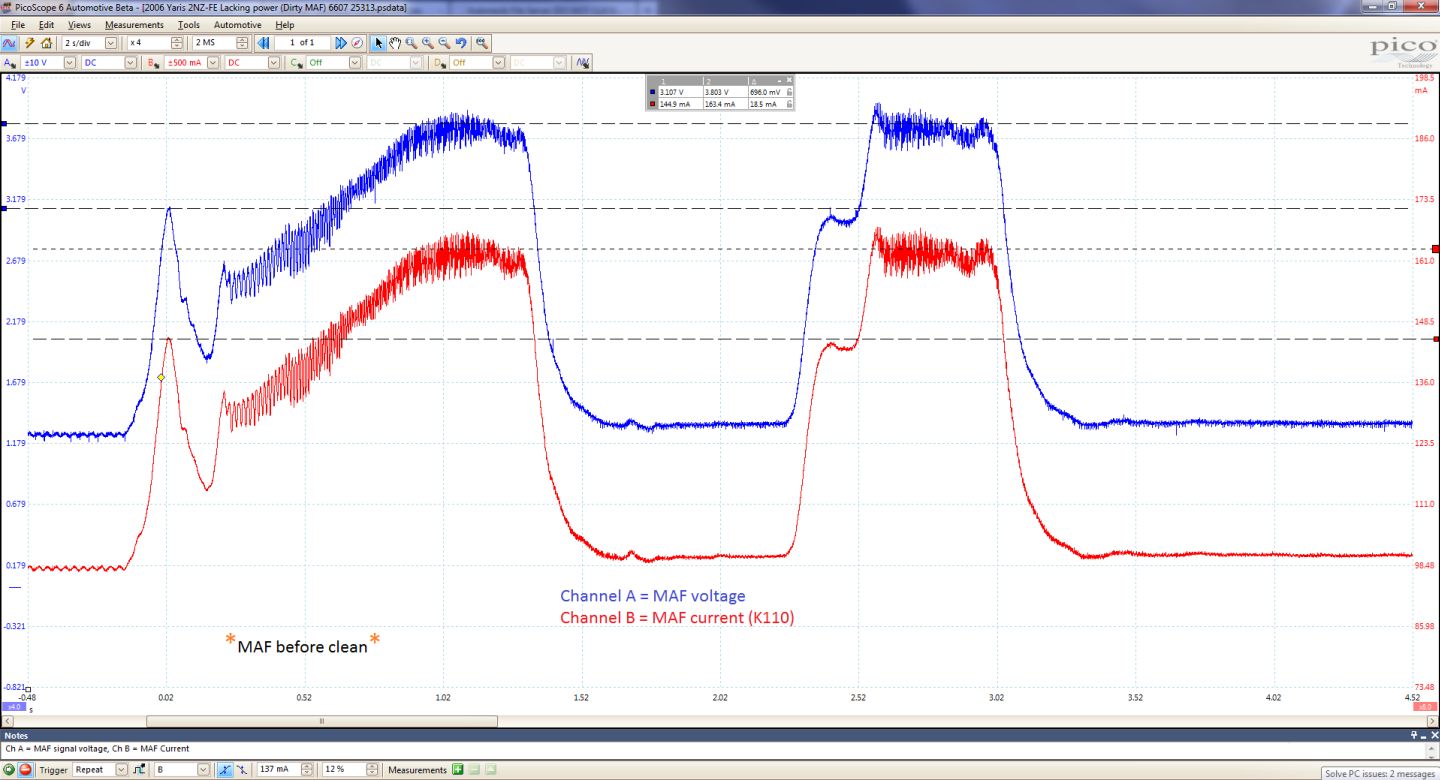This screenshot has width=1440, height=780.
Task: Click Solve PC issues: 2 messages
Action: (1380, 773)
